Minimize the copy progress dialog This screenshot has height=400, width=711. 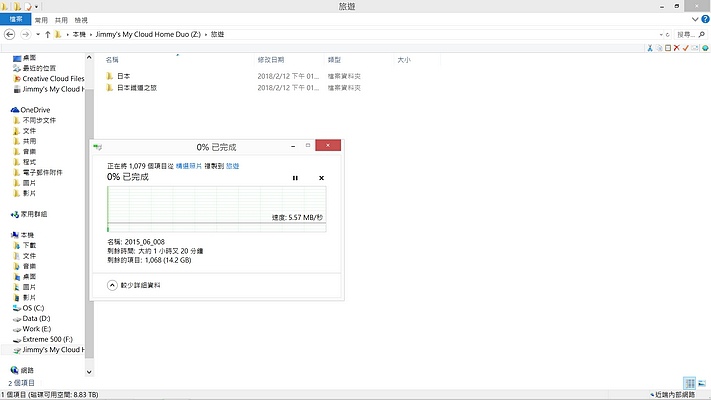tap(293, 146)
